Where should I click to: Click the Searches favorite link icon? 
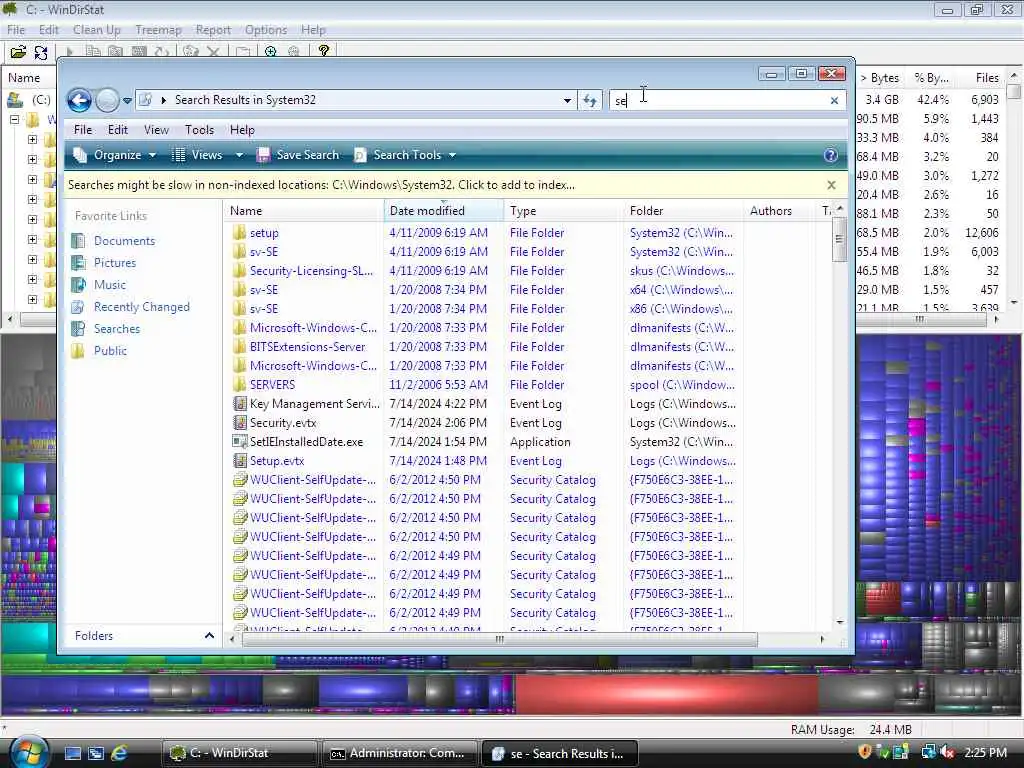(x=78, y=328)
